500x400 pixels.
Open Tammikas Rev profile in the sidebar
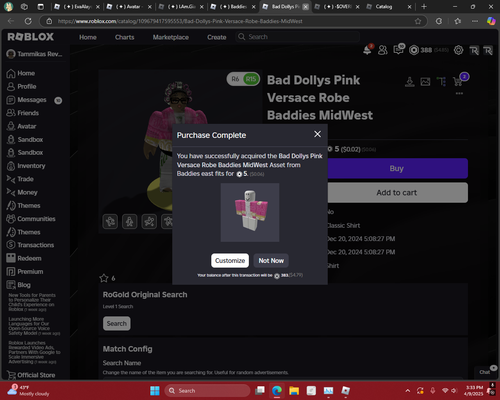pos(34,54)
